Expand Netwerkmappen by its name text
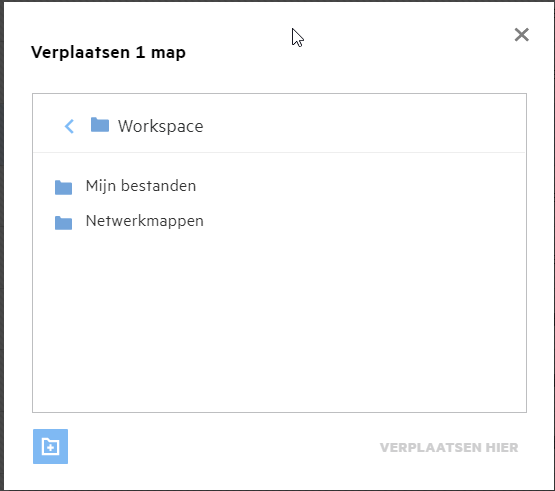 point(144,222)
